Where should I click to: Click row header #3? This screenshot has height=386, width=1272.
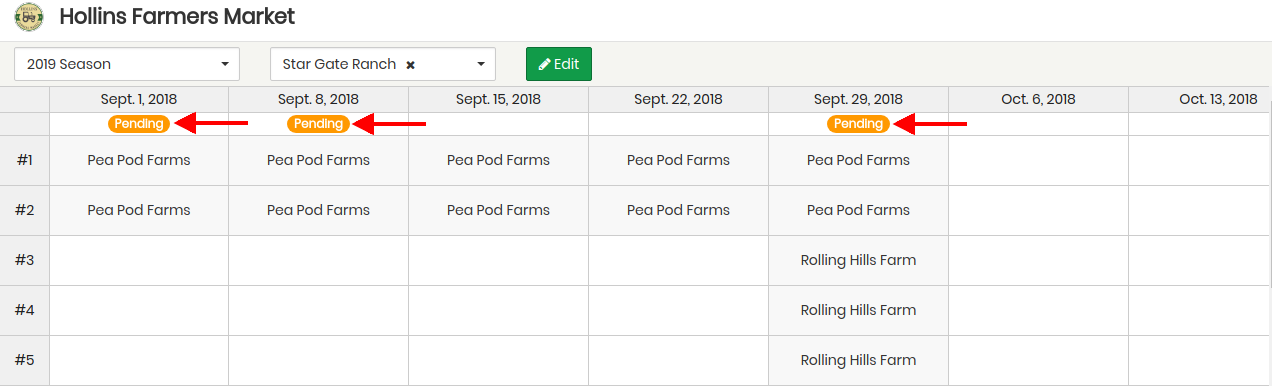pyautogui.click(x=25, y=260)
